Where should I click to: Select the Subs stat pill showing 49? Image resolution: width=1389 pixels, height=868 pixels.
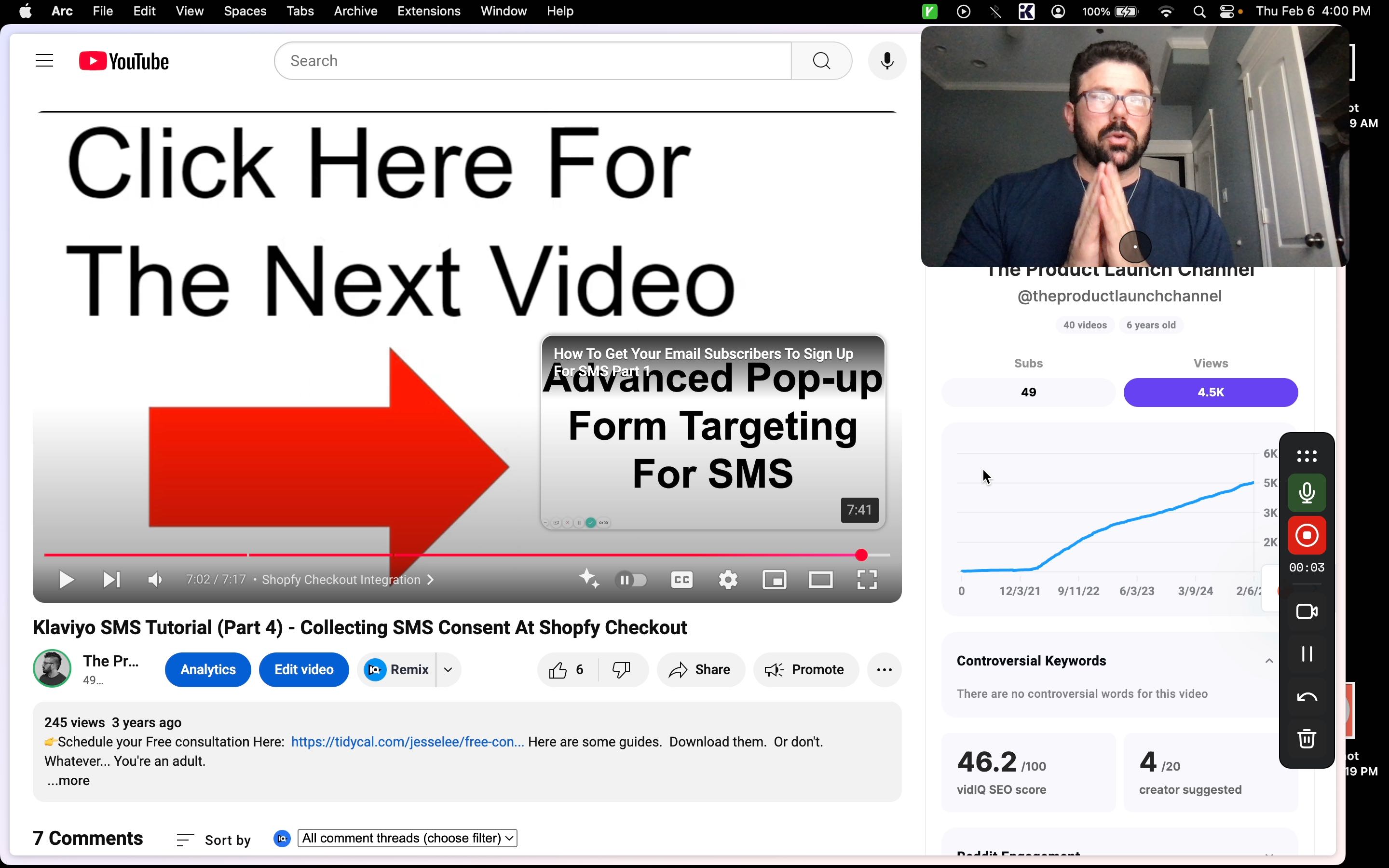click(1029, 393)
